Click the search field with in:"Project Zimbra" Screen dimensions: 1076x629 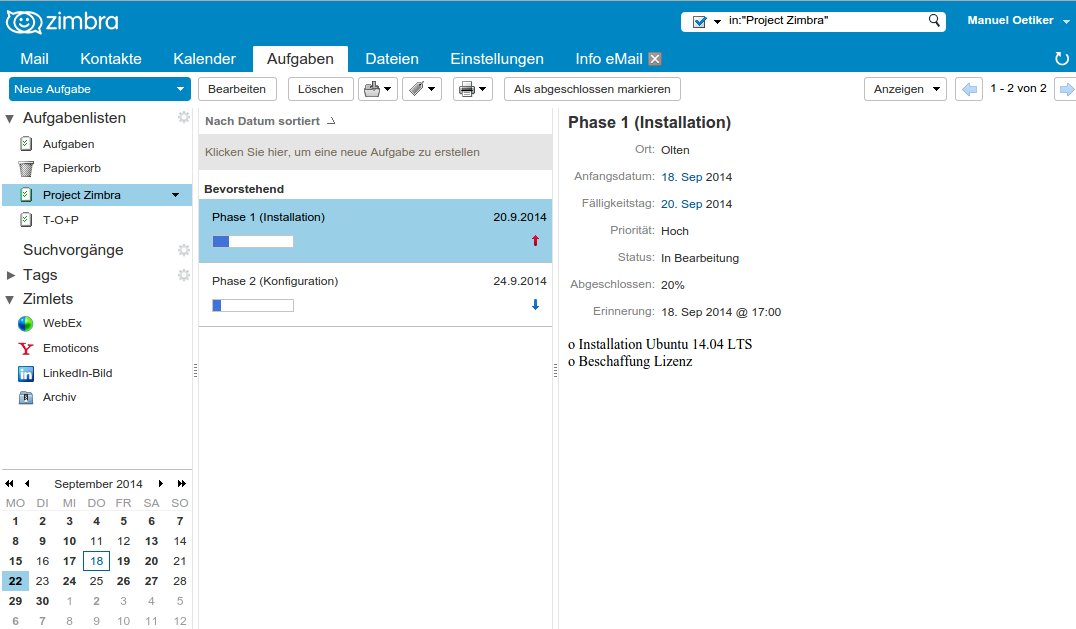click(826, 21)
